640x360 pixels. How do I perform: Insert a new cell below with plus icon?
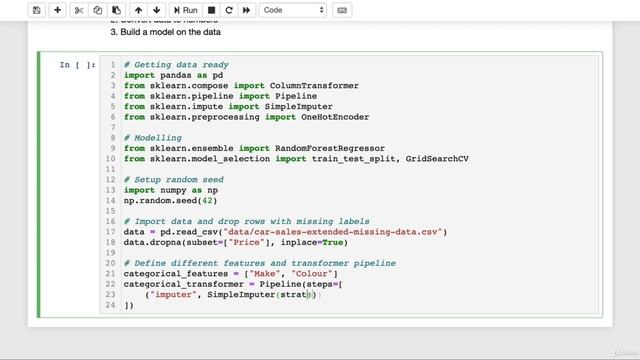pos(58,10)
